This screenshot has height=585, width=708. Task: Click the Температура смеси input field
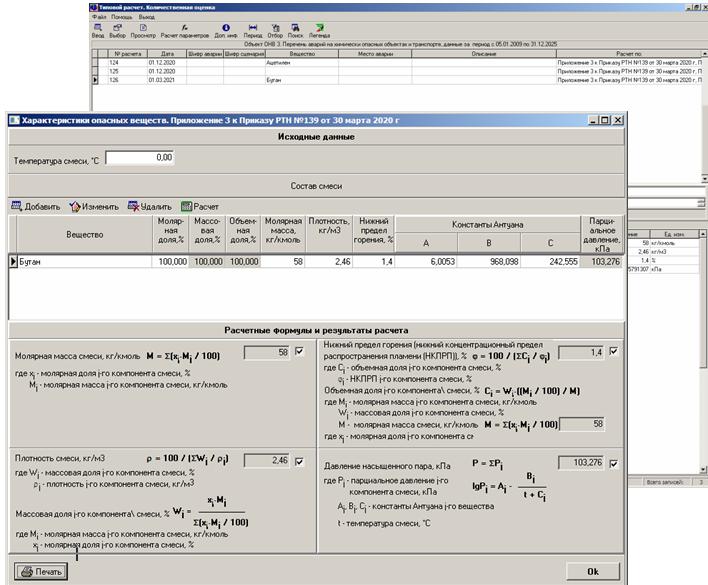coord(141,158)
